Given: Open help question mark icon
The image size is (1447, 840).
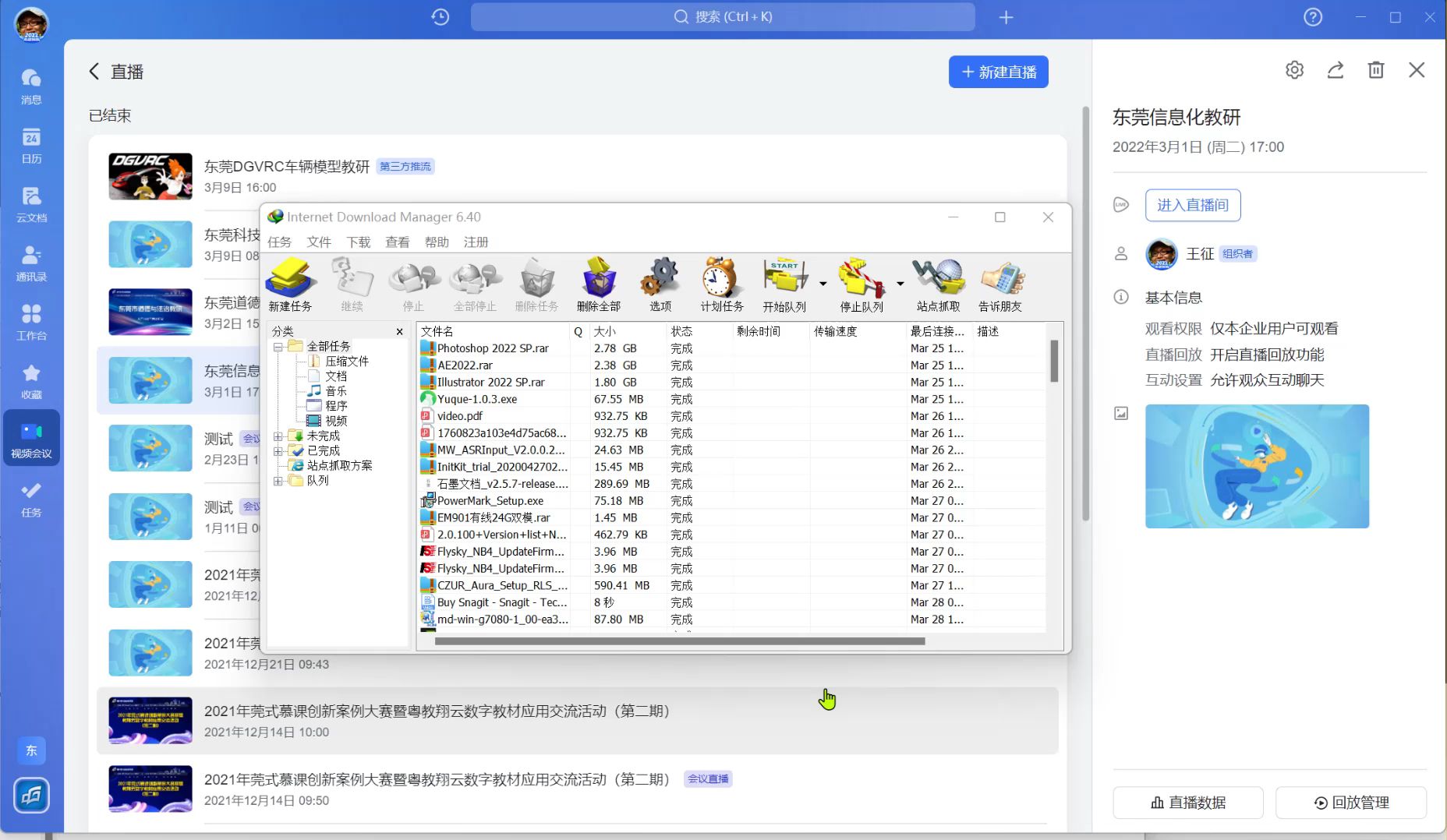Looking at the screenshot, I should pyautogui.click(x=1313, y=17).
